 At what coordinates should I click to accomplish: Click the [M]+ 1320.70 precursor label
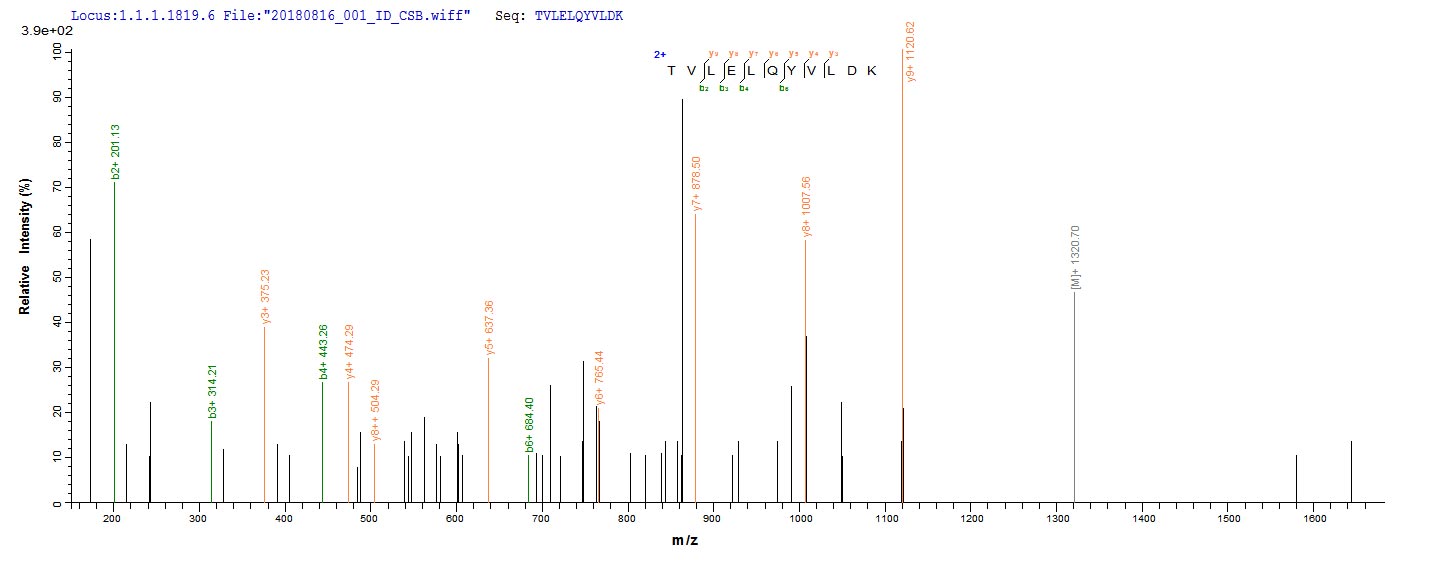(1076, 258)
